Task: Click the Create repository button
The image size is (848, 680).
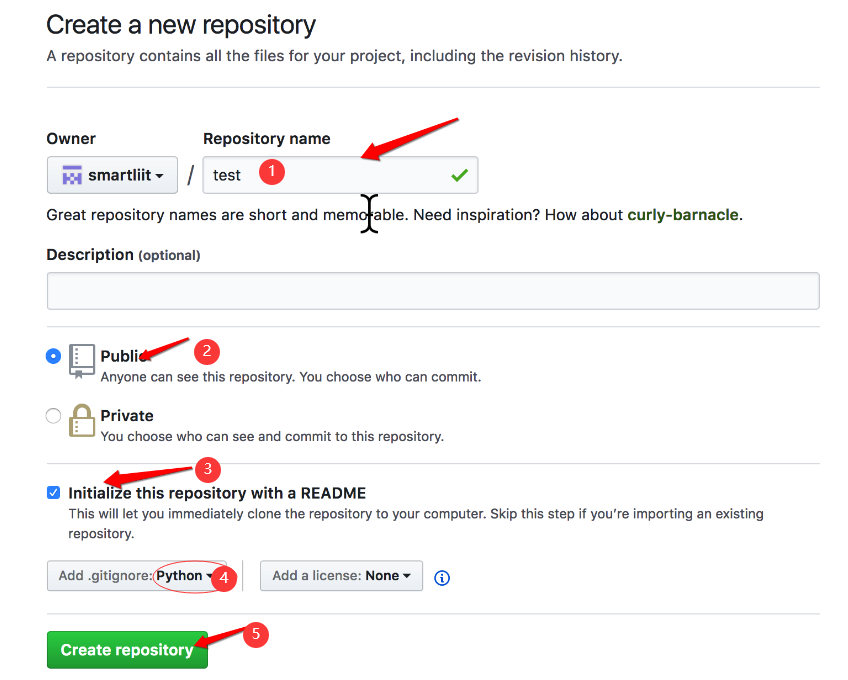Action: (x=127, y=650)
